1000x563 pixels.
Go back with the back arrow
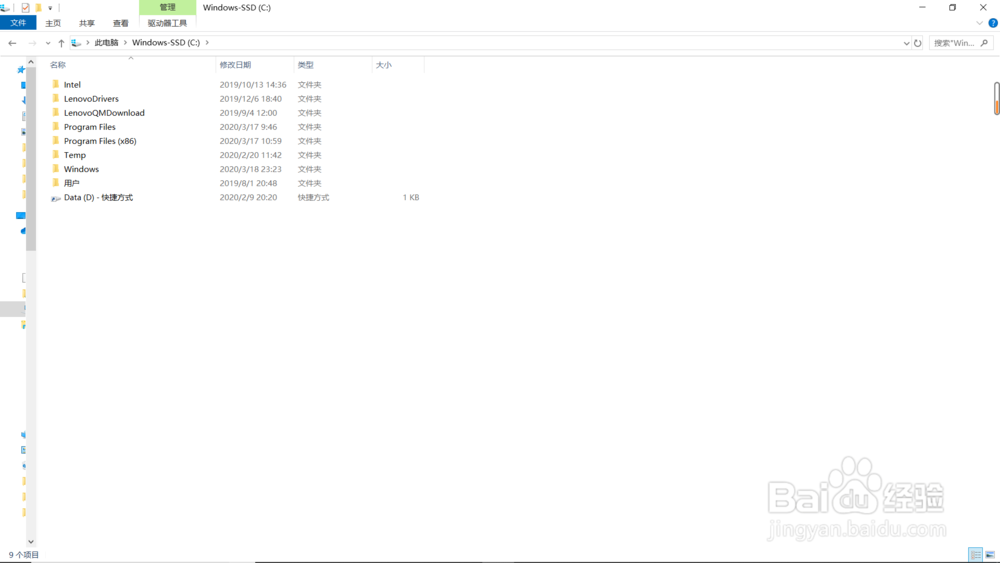point(12,43)
